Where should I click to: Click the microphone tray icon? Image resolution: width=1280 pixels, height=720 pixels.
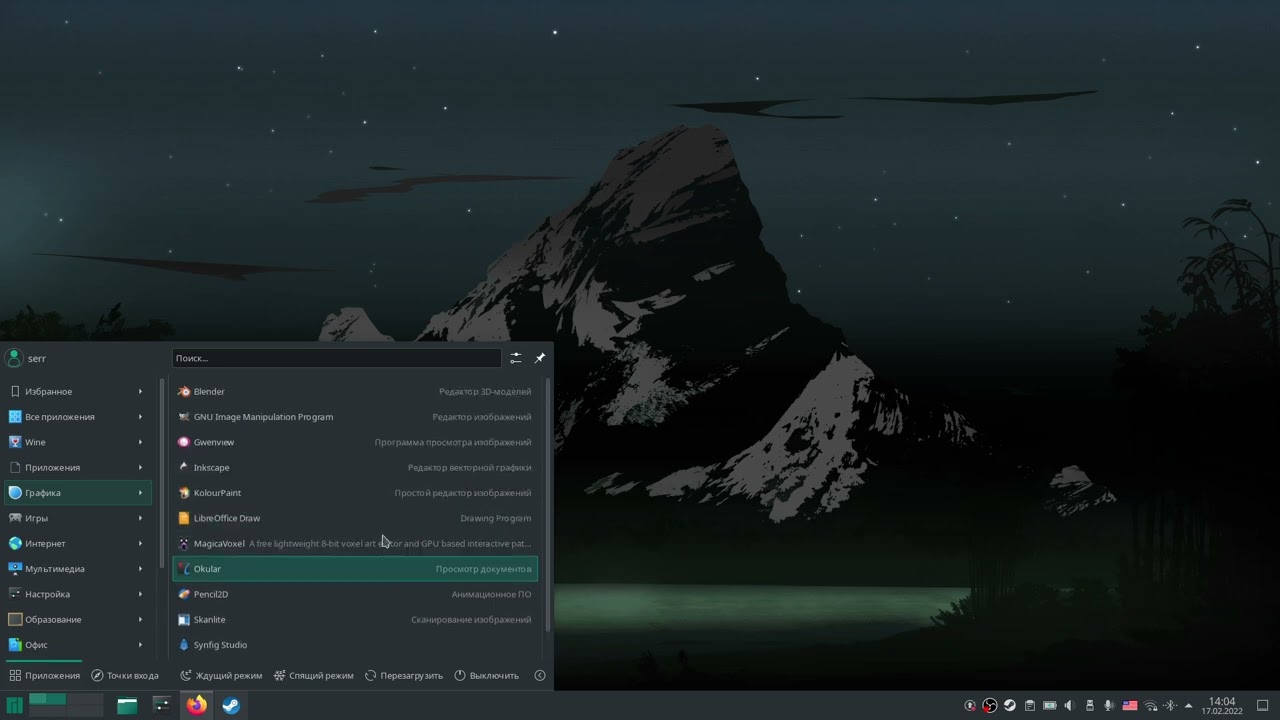(x=1110, y=705)
